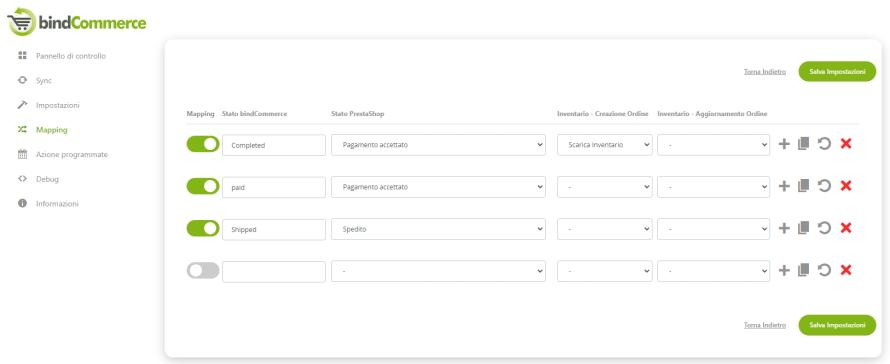Viewport: 890px width, 364px height.
Task: Click the bottom Salva Impostazioni button
Action: pos(837,325)
